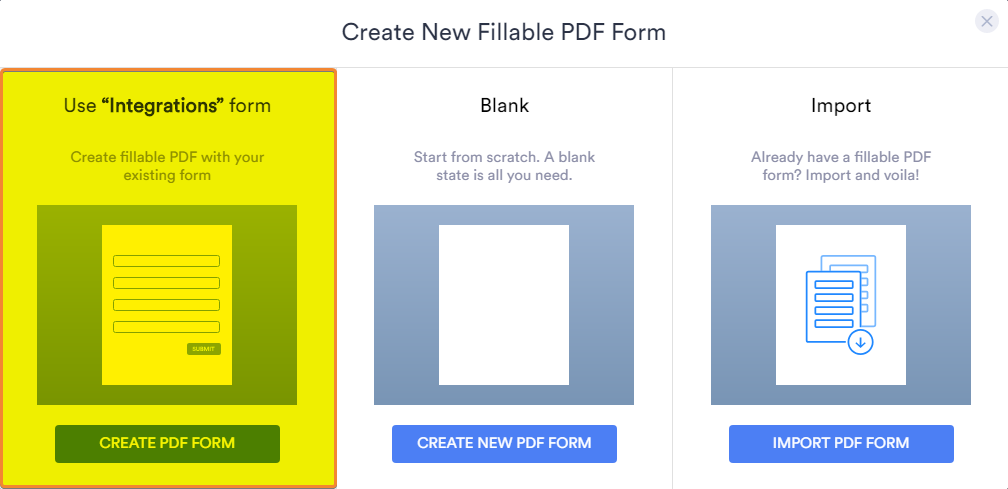Select the Use "Integrations" form heading

[x=167, y=105]
